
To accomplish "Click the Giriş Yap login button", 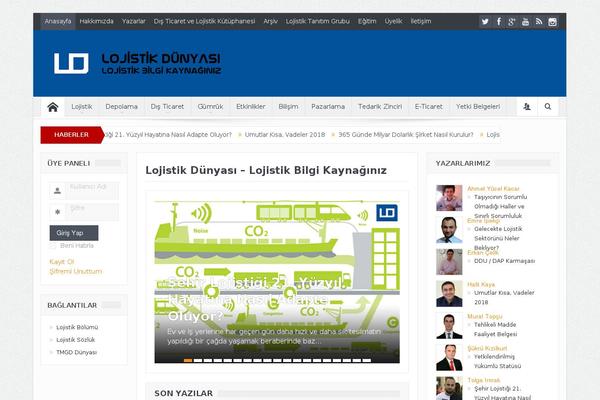I will [x=74, y=233].
